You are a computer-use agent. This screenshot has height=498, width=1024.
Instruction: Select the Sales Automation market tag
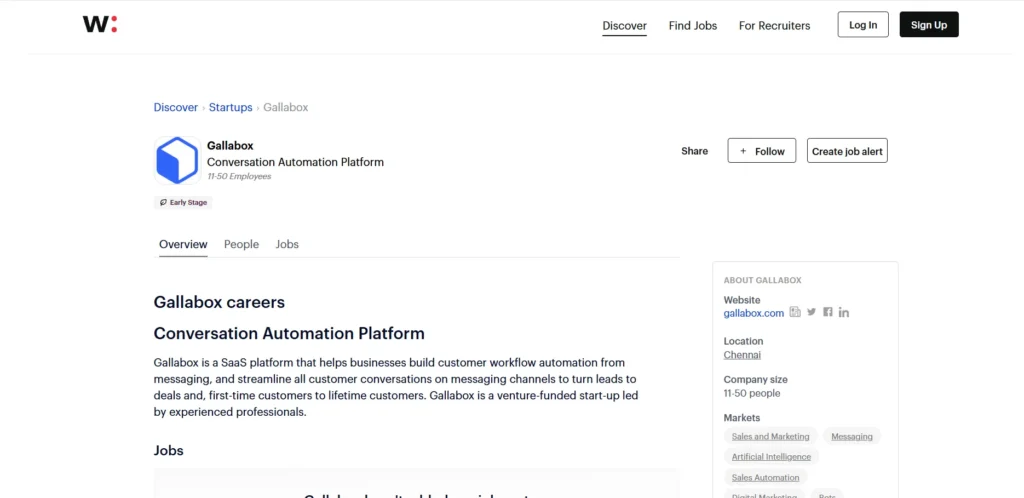point(765,478)
